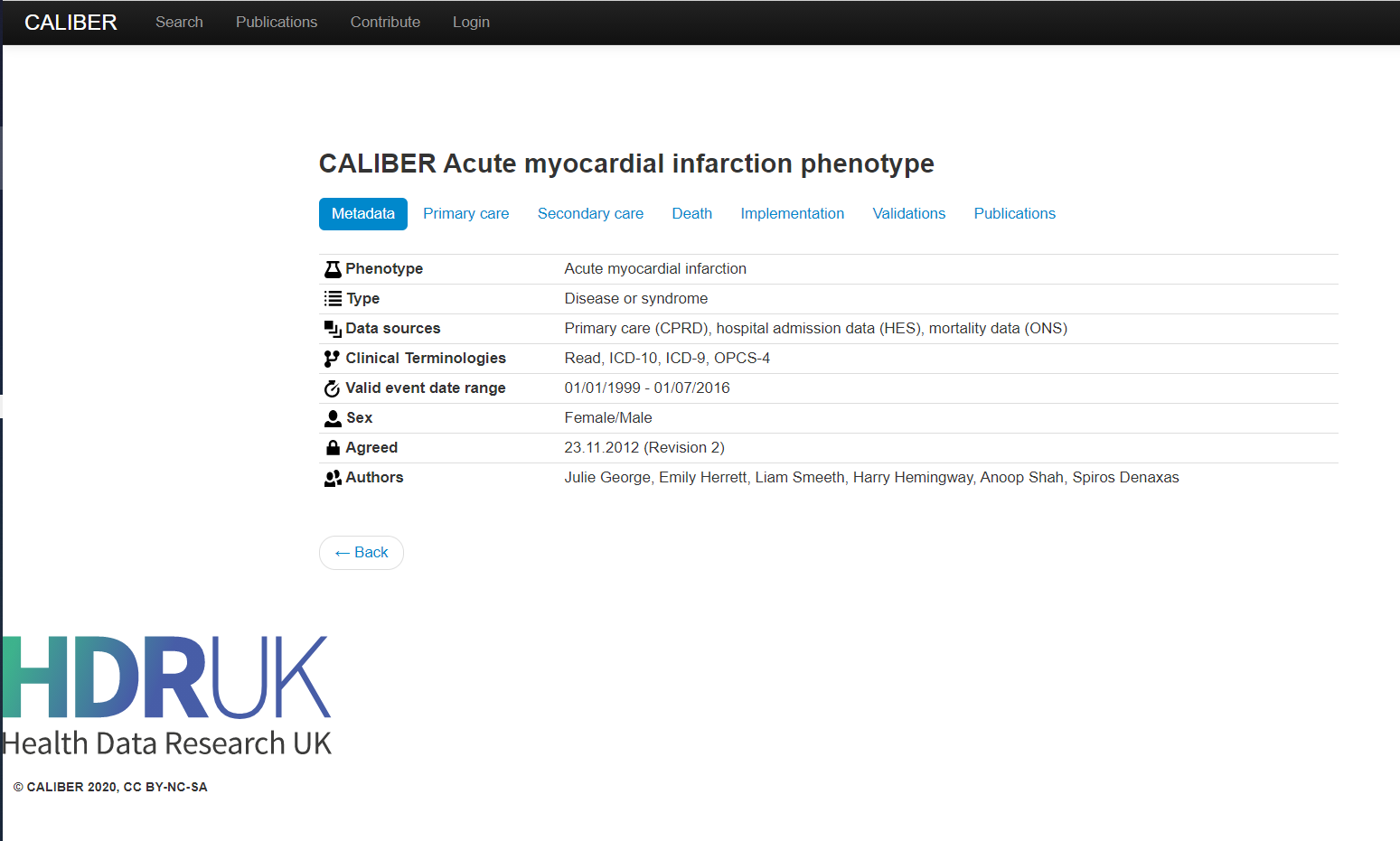Open the Implementation tab

click(792, 214)
